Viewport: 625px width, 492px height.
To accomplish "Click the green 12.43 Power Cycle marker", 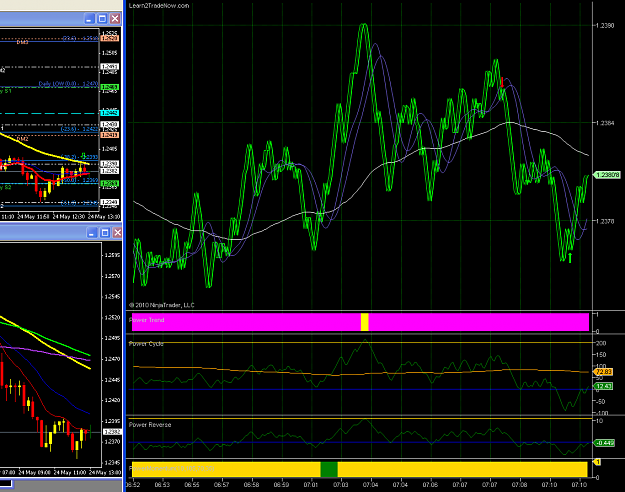I will point(603,386).
